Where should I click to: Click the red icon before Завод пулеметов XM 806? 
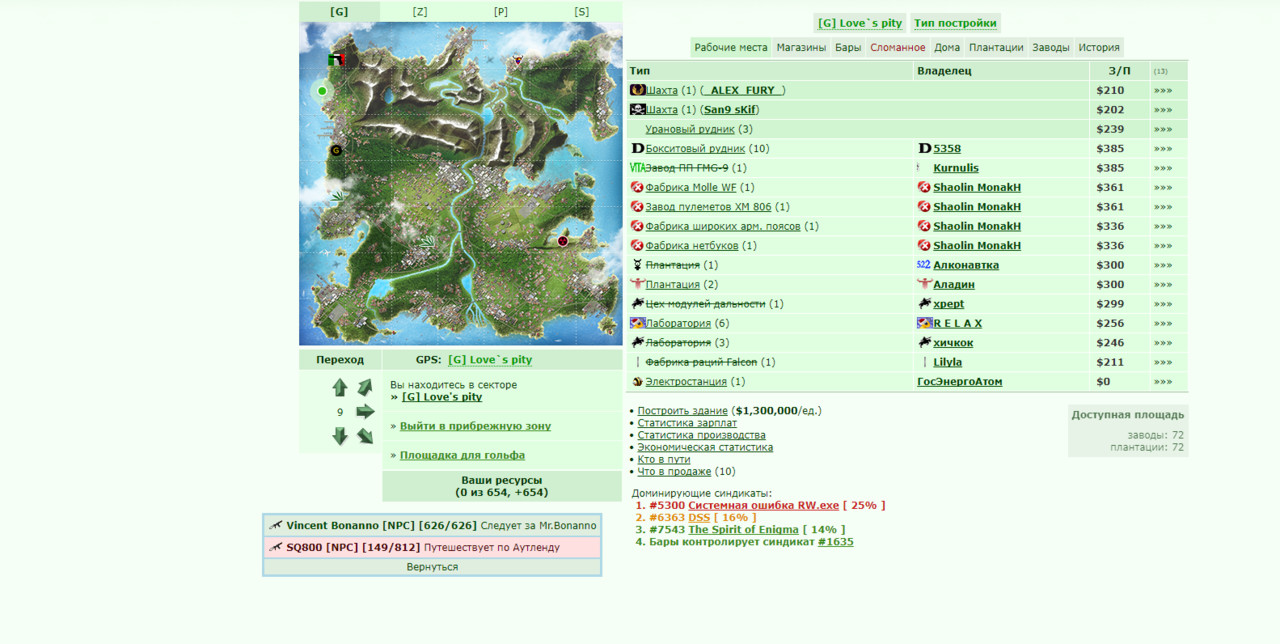click(x=637, y=206)
